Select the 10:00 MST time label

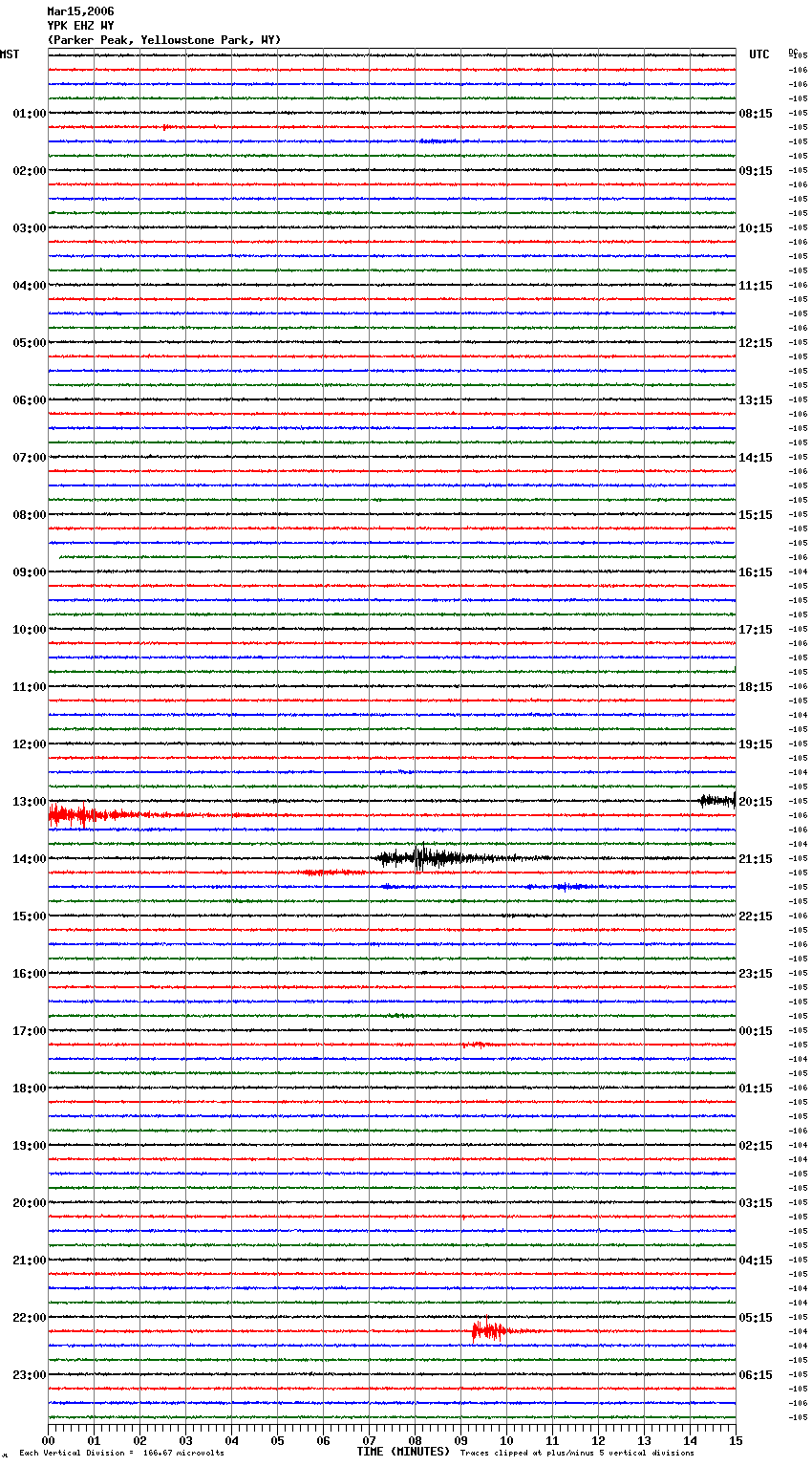(30, 630)
